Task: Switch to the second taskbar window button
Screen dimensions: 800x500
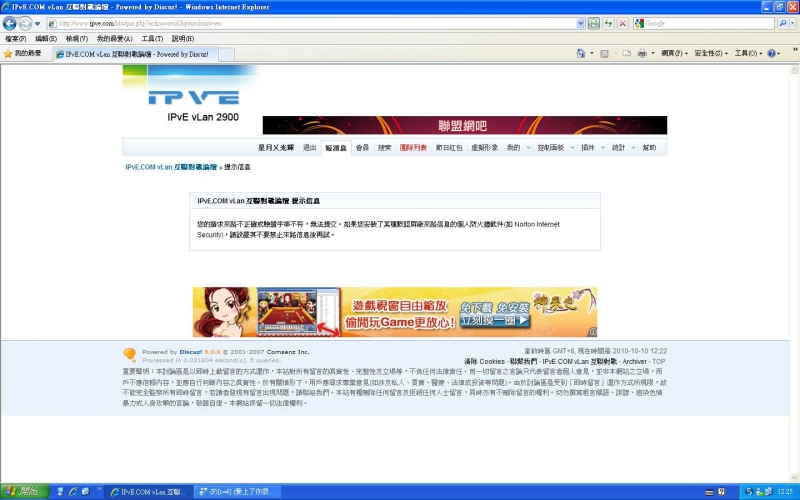Action: tap(237, 492)
